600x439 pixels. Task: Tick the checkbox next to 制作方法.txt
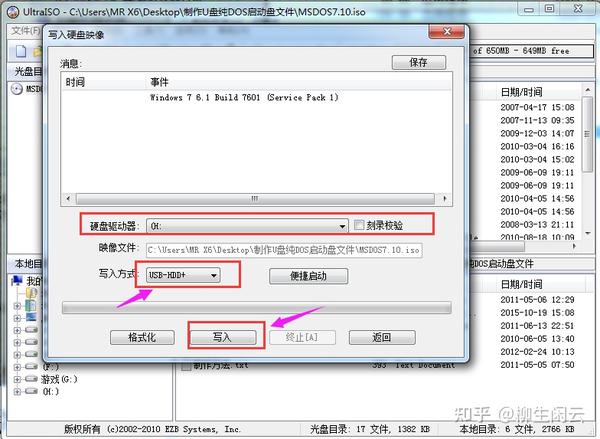click(186, 366)
